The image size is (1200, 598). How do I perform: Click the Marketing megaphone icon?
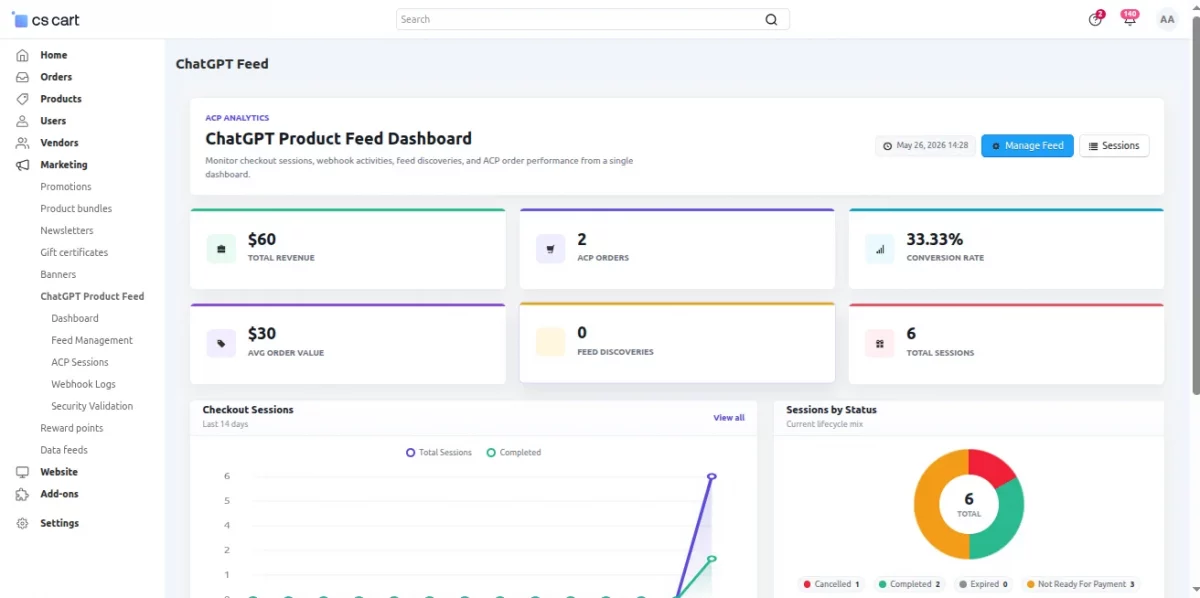(x=22, y=165)
